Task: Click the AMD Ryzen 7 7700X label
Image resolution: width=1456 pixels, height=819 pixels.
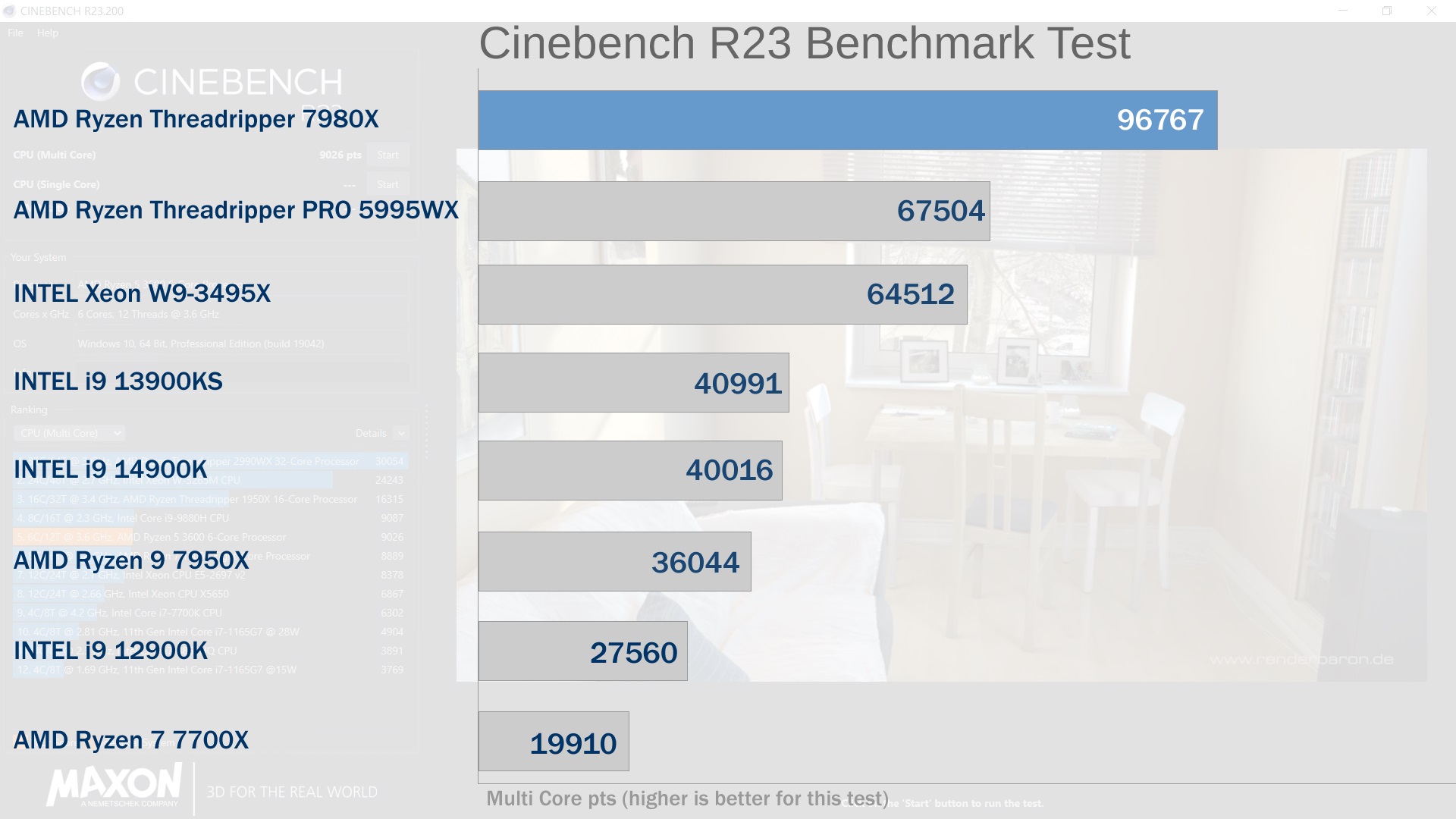Action: tap(131, 740)
